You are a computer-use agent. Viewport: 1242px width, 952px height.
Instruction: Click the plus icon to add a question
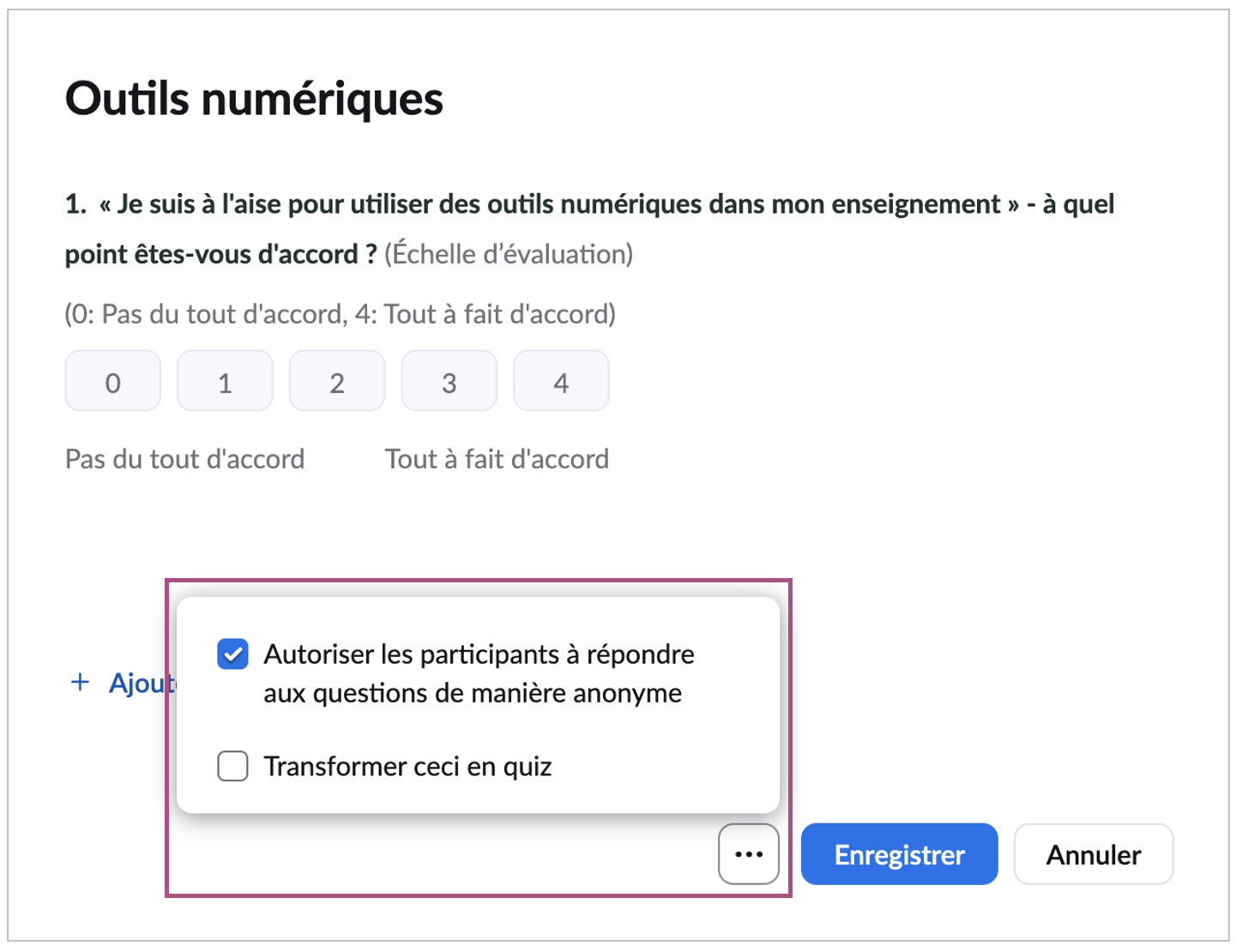(80, 682)
